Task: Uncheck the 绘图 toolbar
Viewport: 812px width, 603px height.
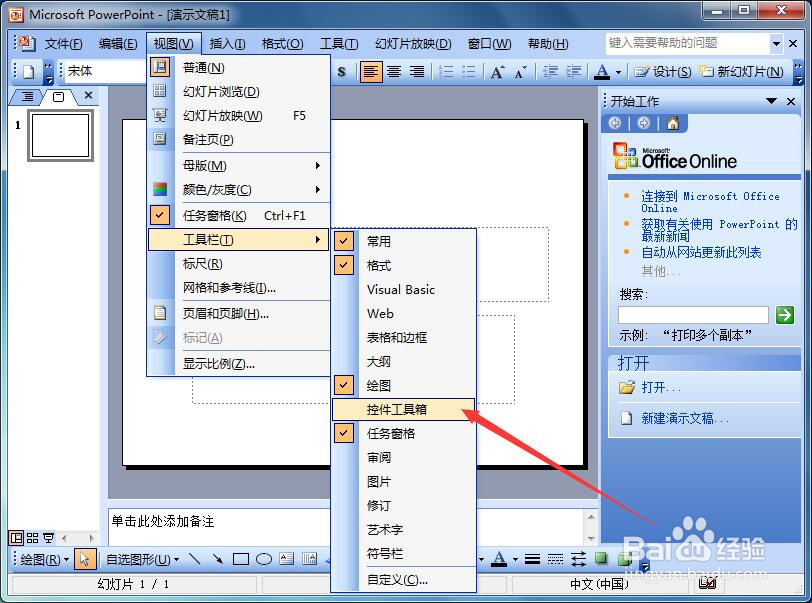Action: click(403, 385)
